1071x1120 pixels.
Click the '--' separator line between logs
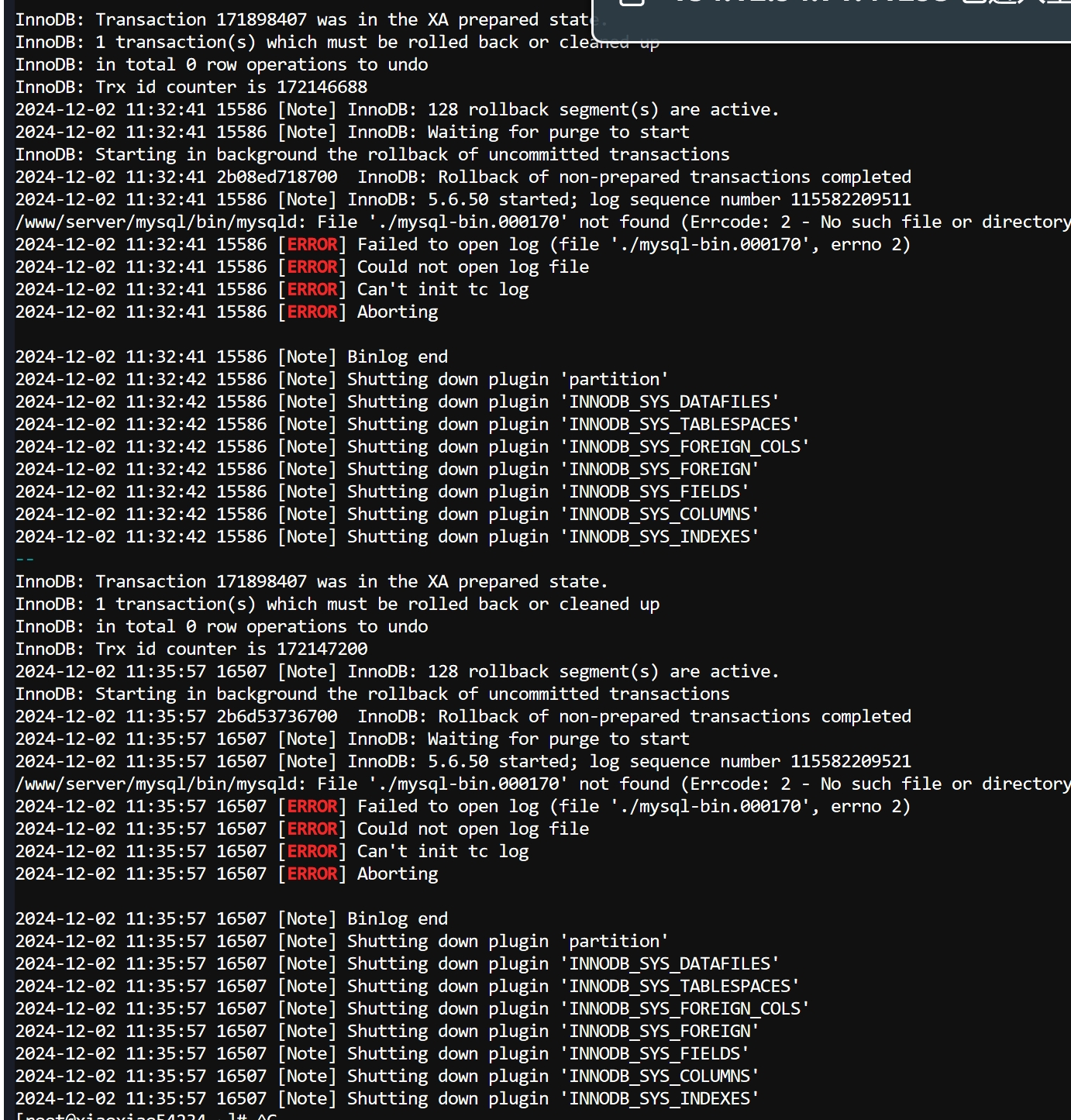tap(25, 559)
